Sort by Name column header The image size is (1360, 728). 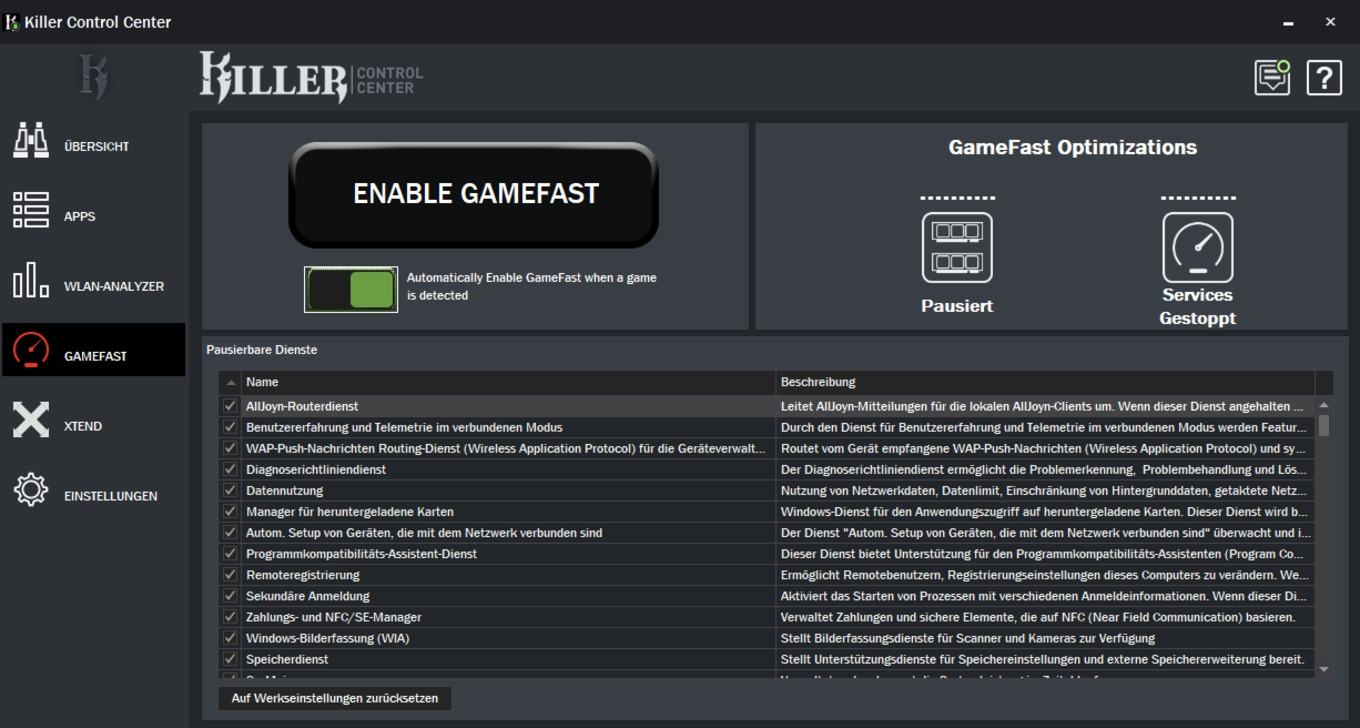[x=508, y=382]
